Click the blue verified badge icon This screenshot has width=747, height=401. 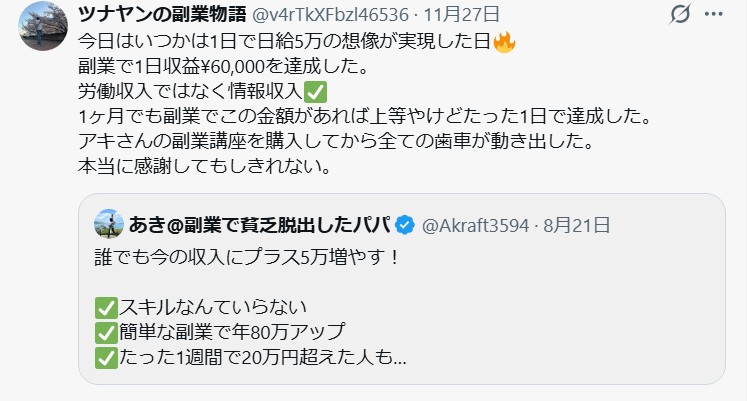coord(405,225)
